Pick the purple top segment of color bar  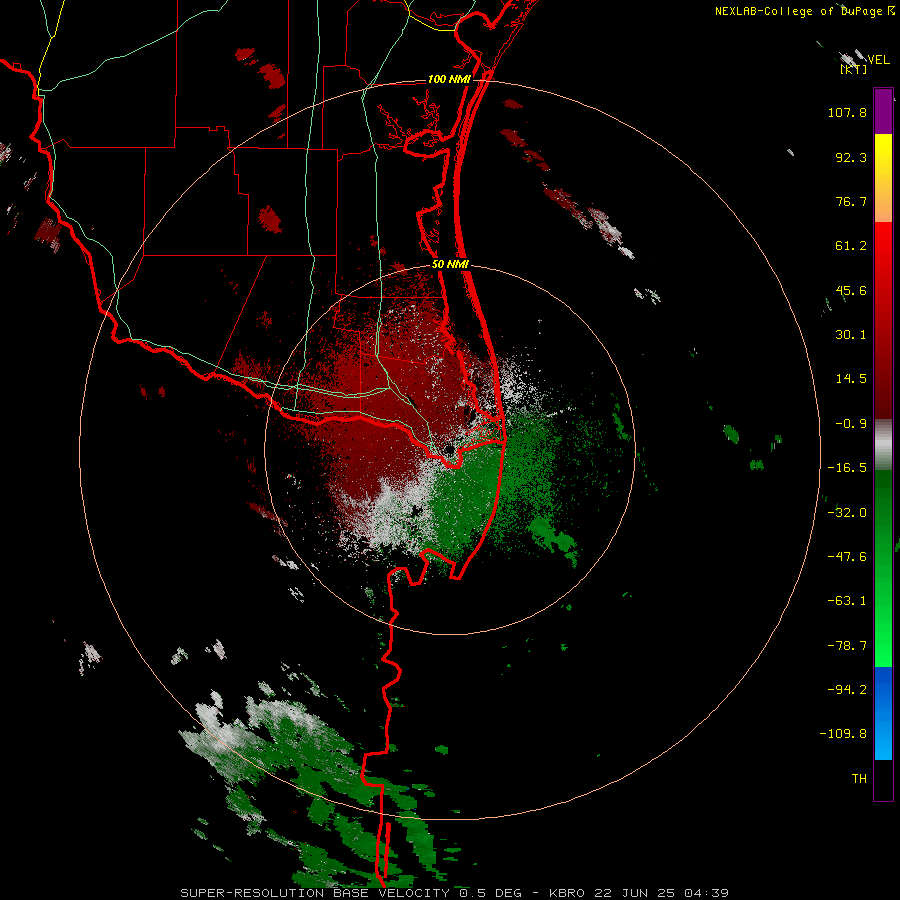(883, 111)
